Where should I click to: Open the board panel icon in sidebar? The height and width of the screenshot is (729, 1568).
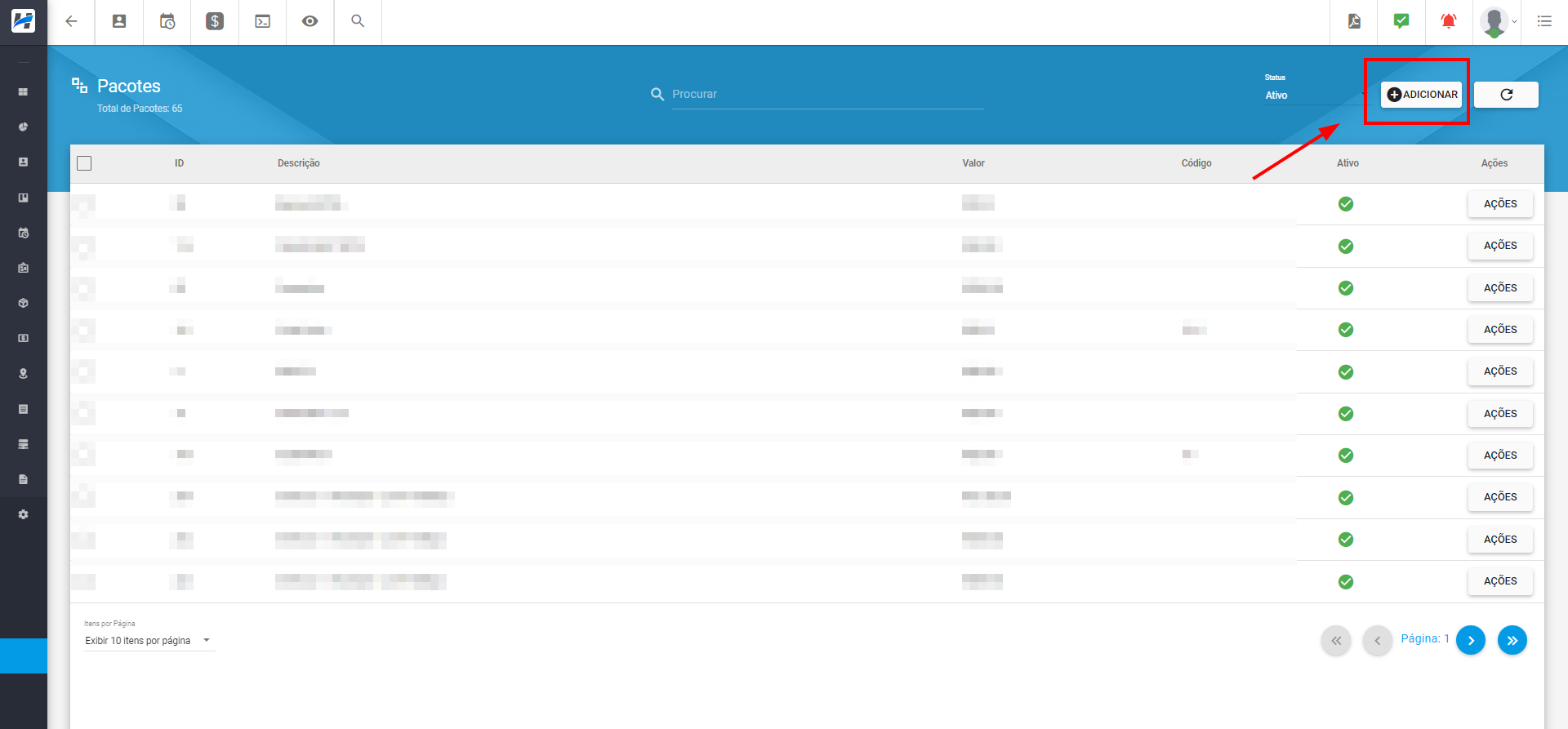[23, 198]
